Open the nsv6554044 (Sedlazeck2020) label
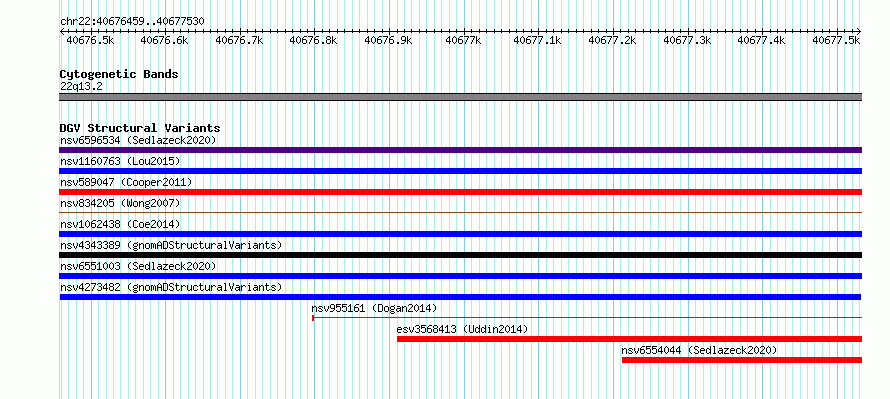Screen dimensions: 890x399 pyautogui.click(x=699, y=350)
